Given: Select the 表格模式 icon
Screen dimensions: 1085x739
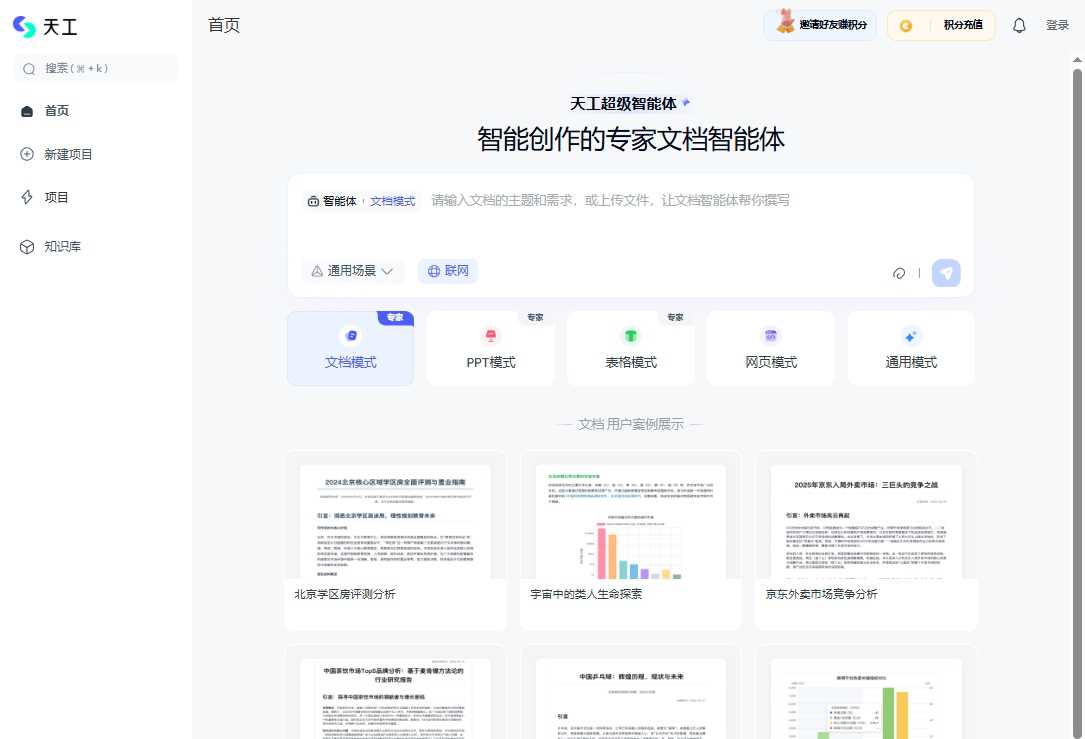Looking at the screenshot, I should pos(631,337).
